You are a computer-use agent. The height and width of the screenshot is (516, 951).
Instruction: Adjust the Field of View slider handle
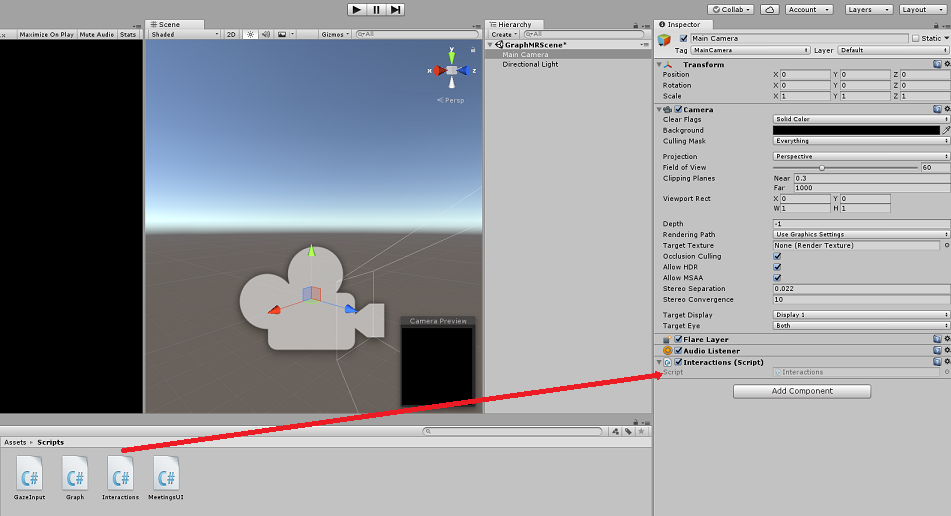click(822, 168)
